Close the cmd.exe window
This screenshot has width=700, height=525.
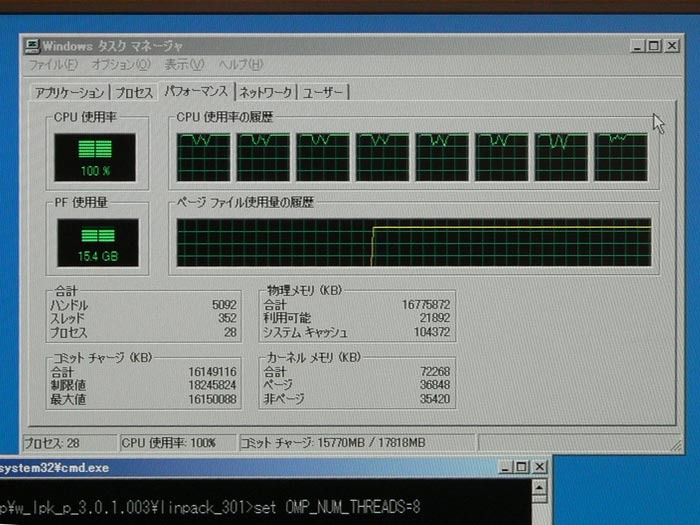click(x=539, y=467)
